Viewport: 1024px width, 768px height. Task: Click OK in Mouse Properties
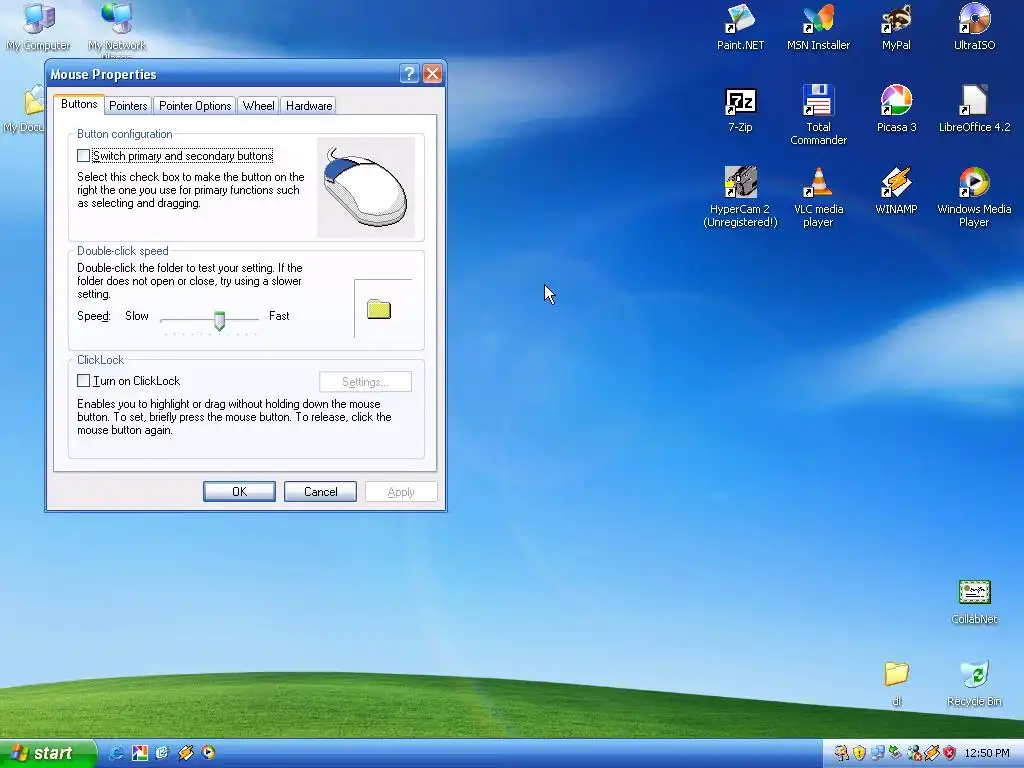tap(239, 492)
